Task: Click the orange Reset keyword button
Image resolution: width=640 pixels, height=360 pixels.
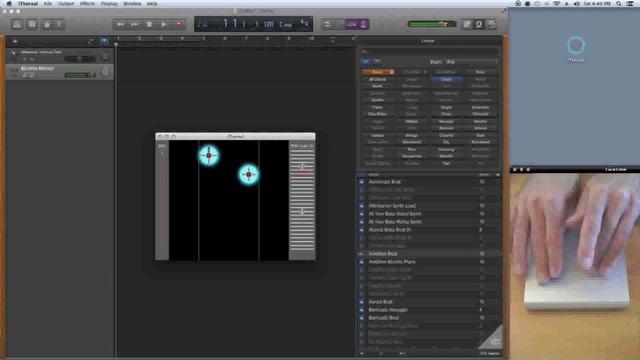Action: click(x=378, y=72)
